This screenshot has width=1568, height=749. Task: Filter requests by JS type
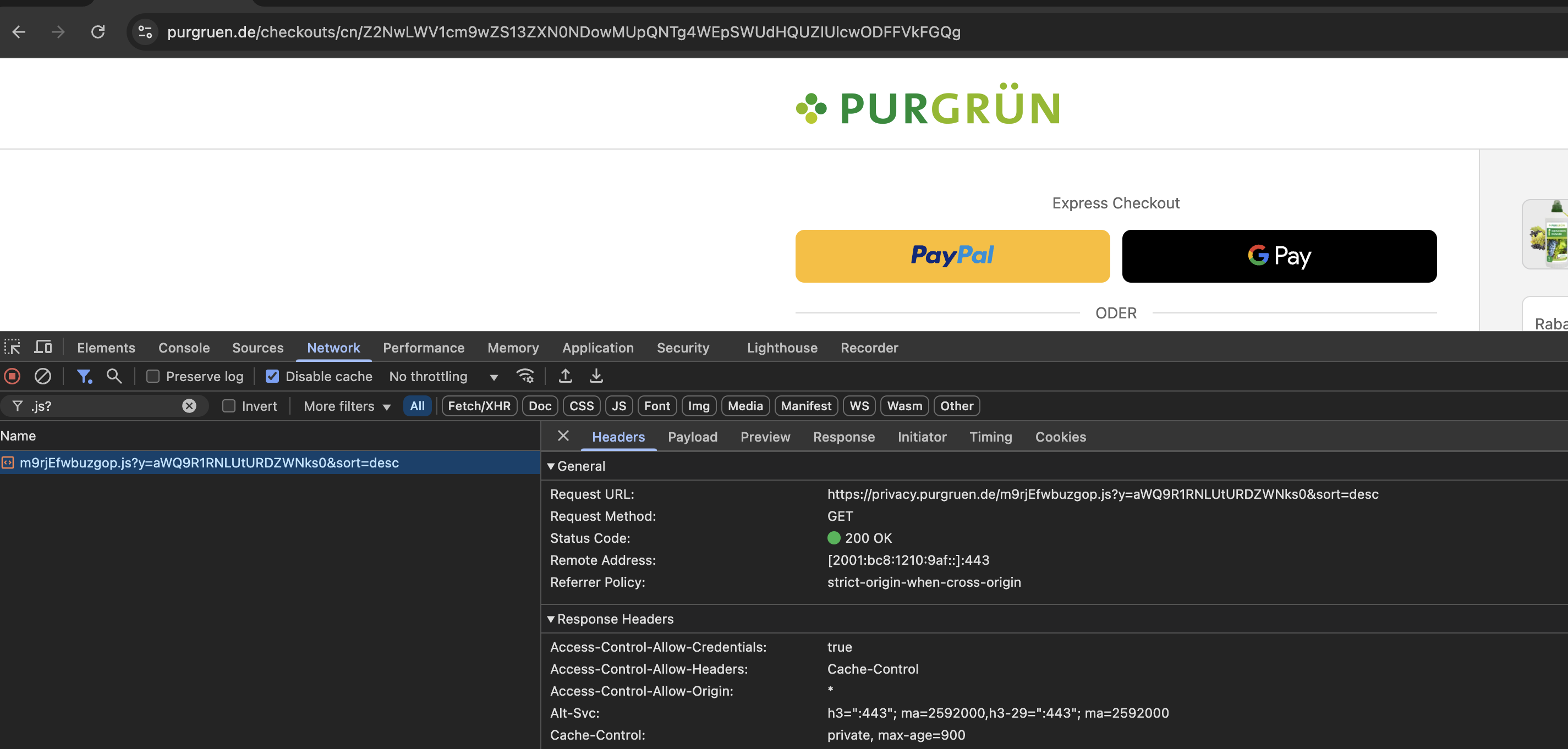tap(619, 406)
